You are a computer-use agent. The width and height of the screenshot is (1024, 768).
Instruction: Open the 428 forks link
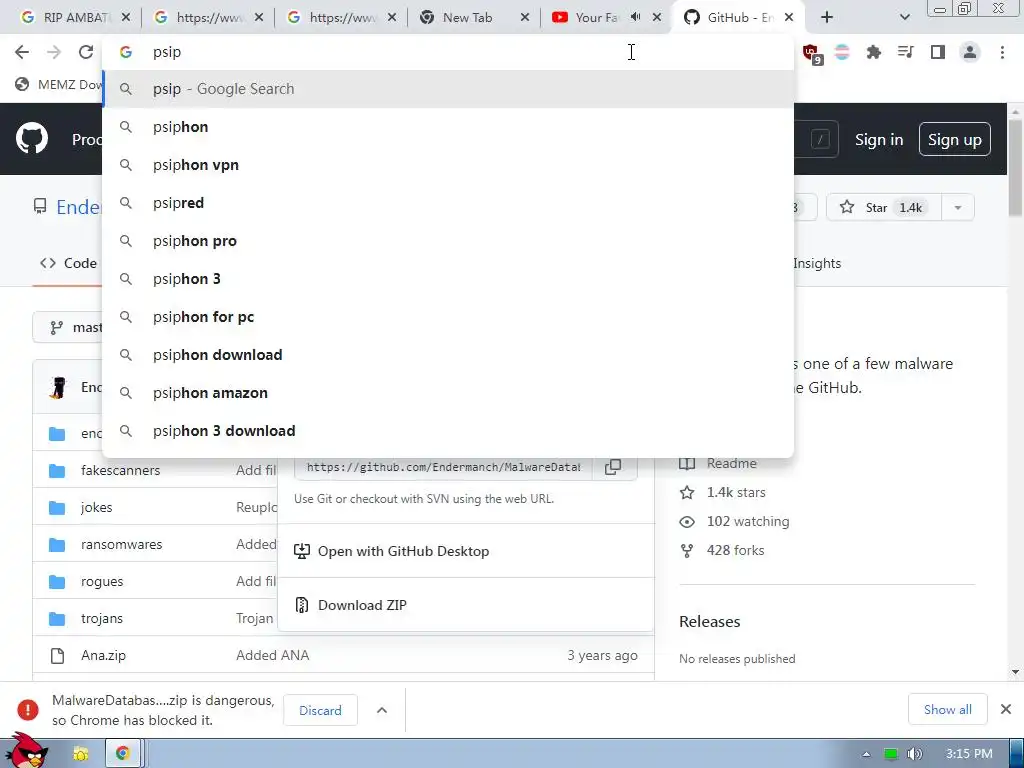click(735, 550)
